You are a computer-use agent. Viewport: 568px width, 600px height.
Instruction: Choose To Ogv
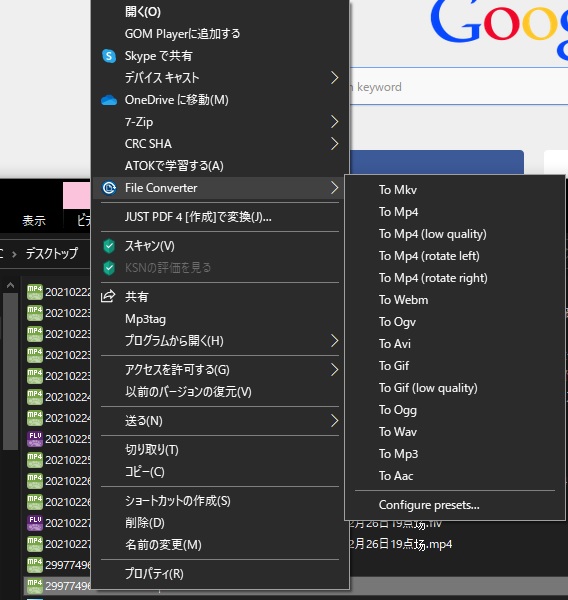tap(455, 322)
